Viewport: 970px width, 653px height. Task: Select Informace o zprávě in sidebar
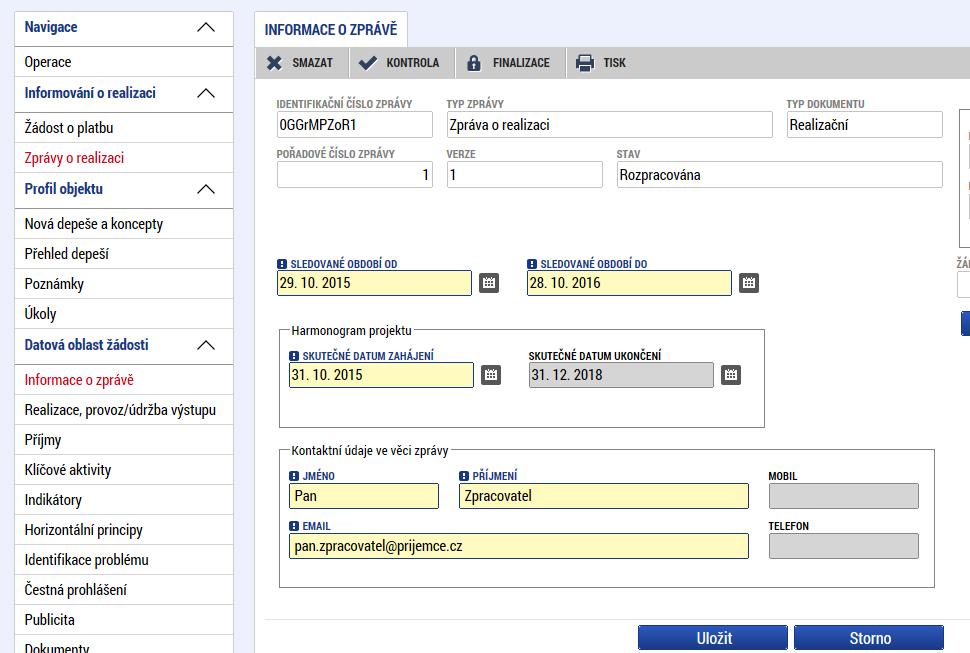coord(124,380)
